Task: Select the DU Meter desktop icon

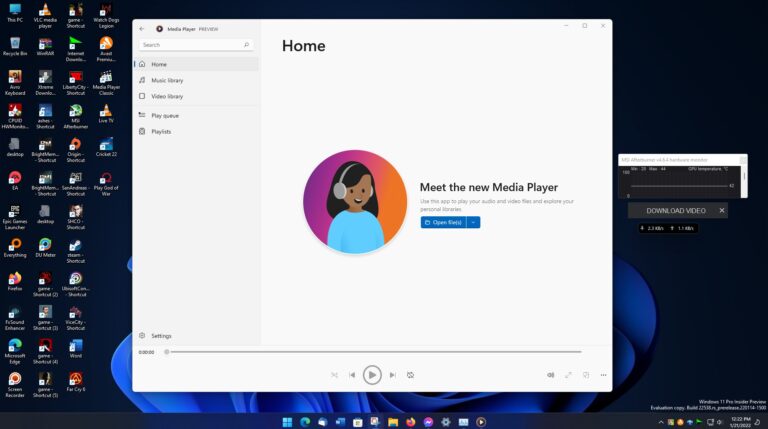Action: click(x=45, y=248)
